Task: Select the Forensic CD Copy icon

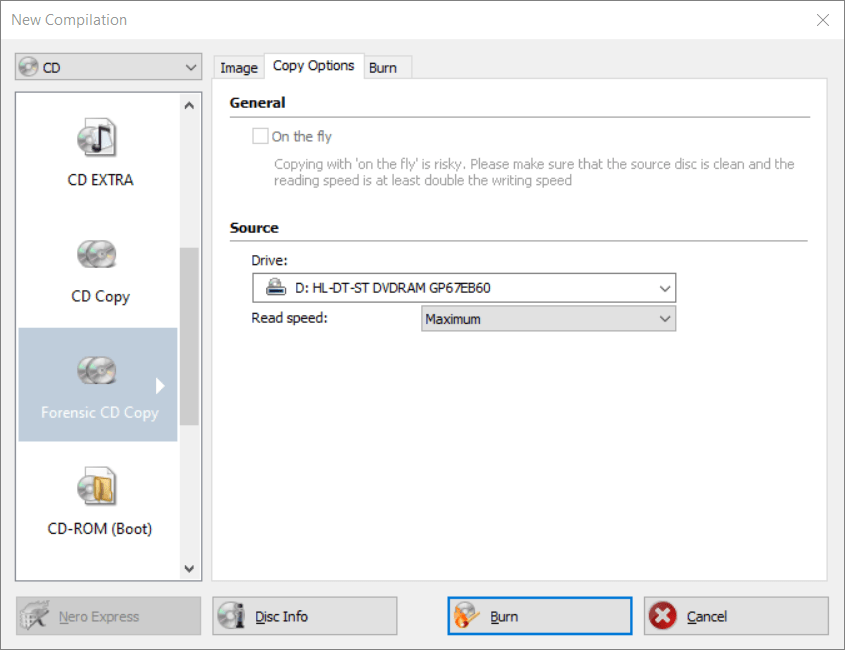Action: click(x=98, y=371)
